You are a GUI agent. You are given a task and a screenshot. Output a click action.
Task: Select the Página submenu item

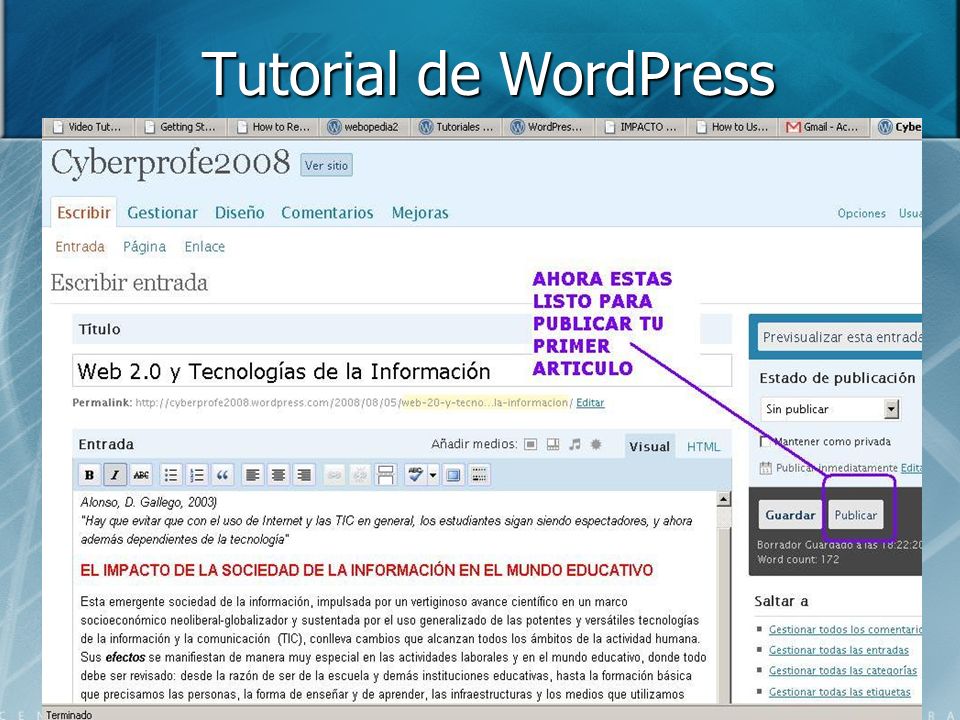coord(144,247)
